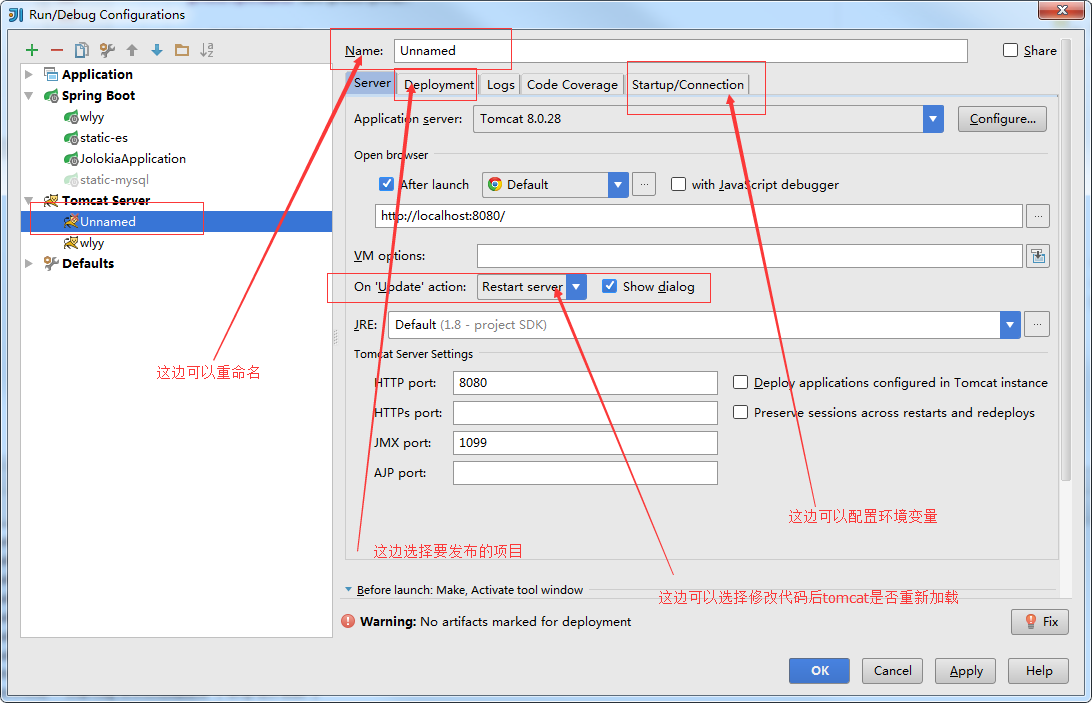
Task: Expand the VM options editor icon
Action: [1038, 256]
